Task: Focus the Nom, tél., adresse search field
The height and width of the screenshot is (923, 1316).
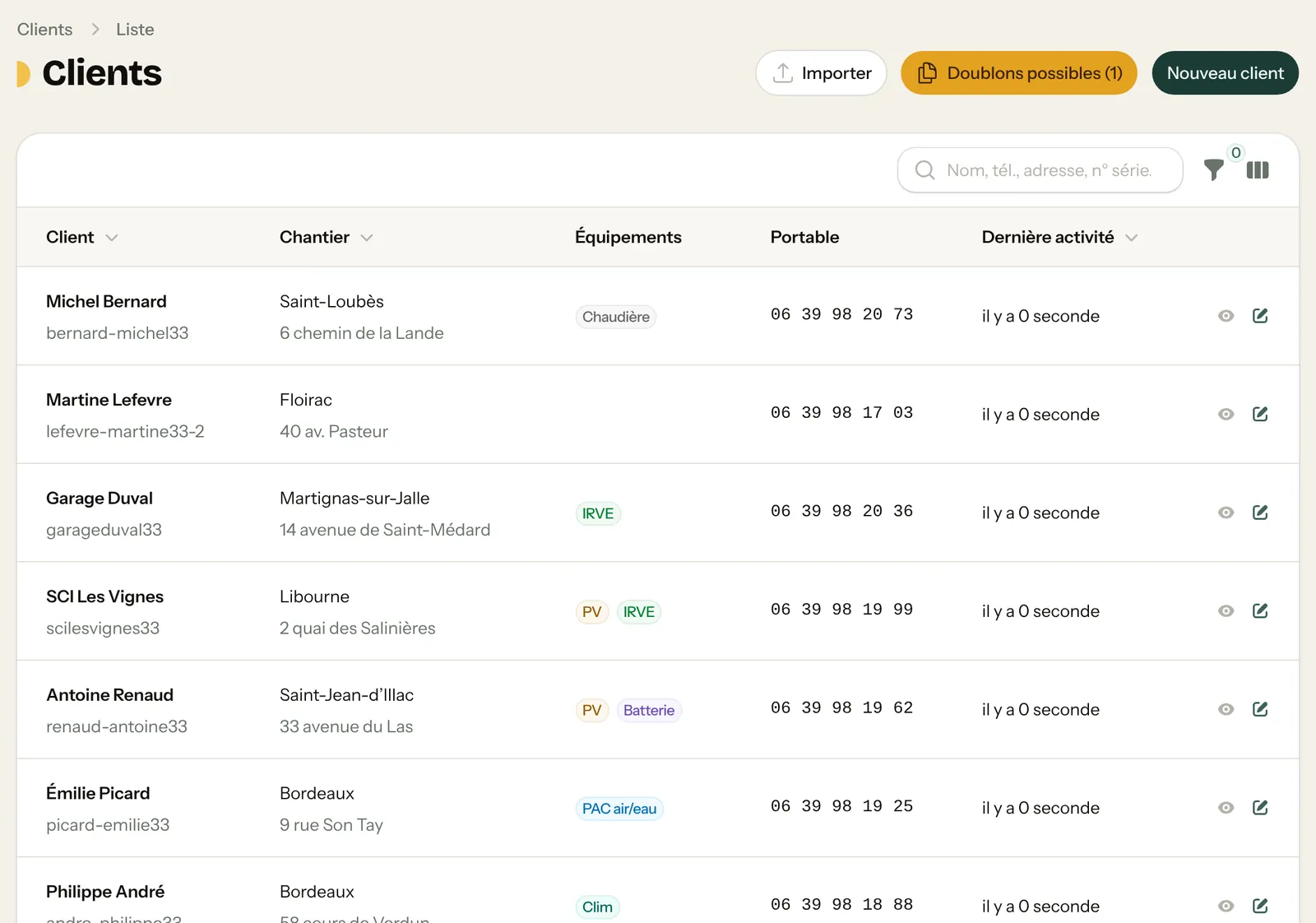Action: click(x=1040, y=170)
